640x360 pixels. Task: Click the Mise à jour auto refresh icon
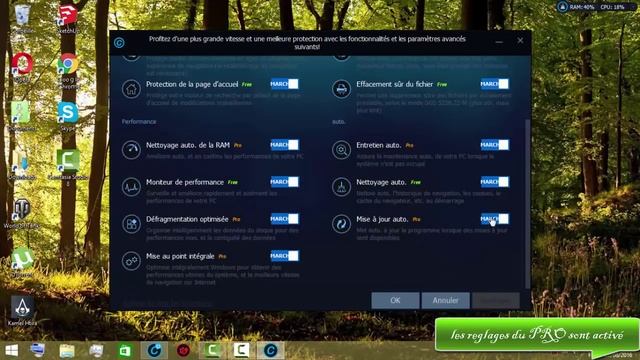click(x=341, y=224)
